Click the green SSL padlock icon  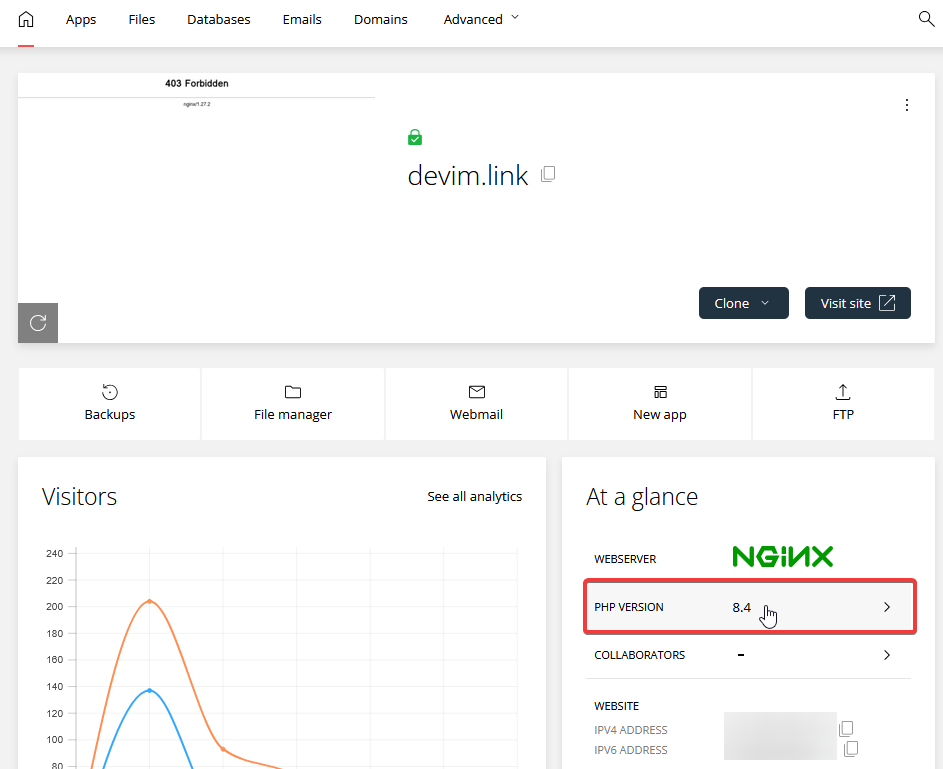(x=415, y=138)
